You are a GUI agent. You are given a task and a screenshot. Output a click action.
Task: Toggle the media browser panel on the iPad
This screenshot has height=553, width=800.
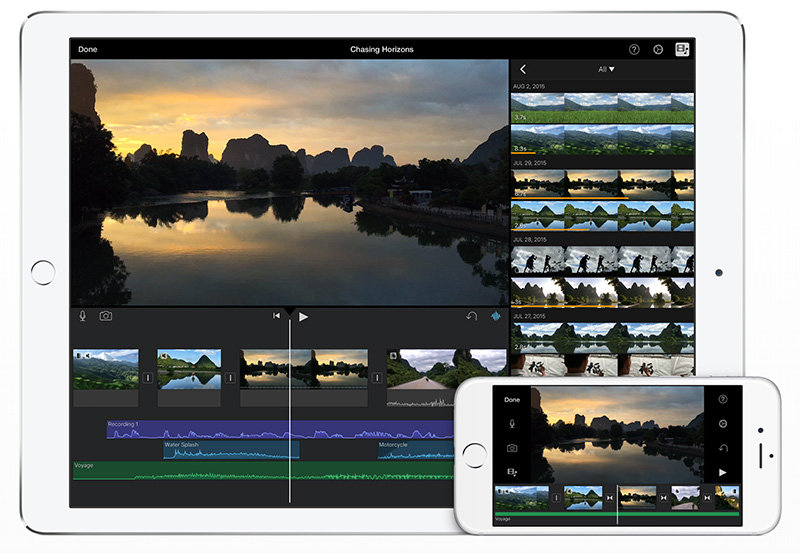683,49
